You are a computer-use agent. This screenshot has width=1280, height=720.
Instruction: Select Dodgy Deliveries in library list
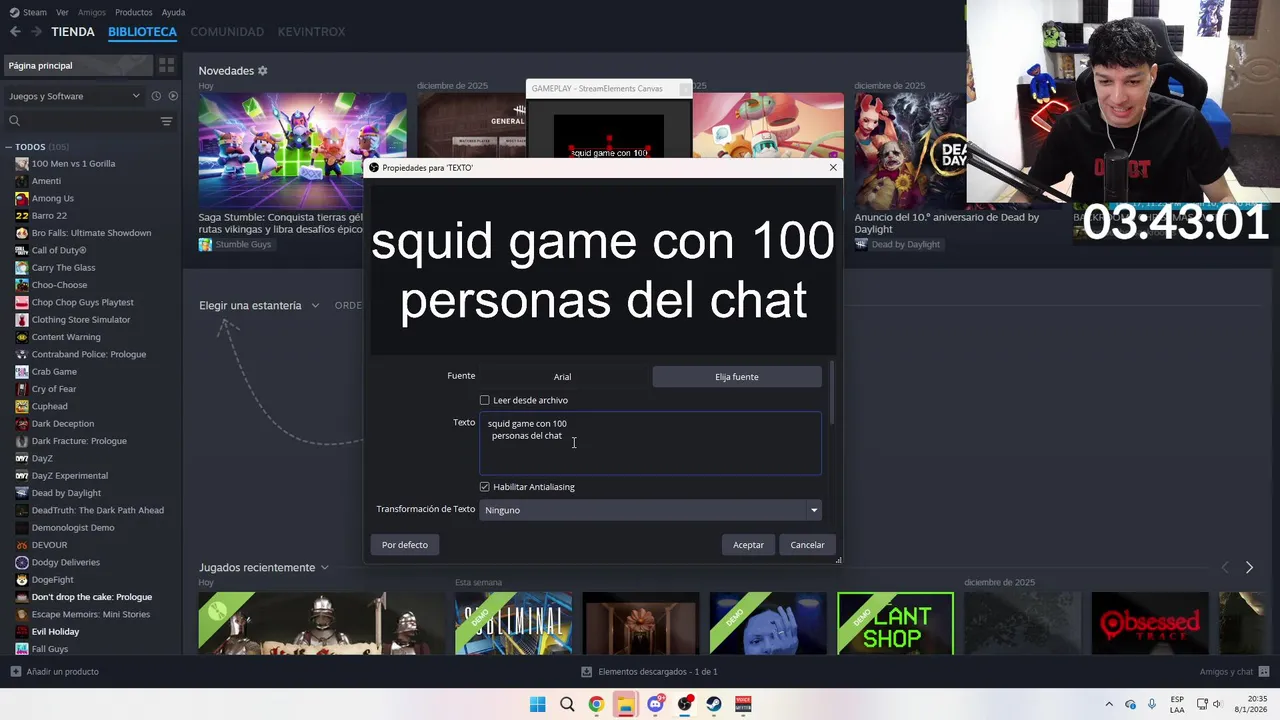point(66,562)
